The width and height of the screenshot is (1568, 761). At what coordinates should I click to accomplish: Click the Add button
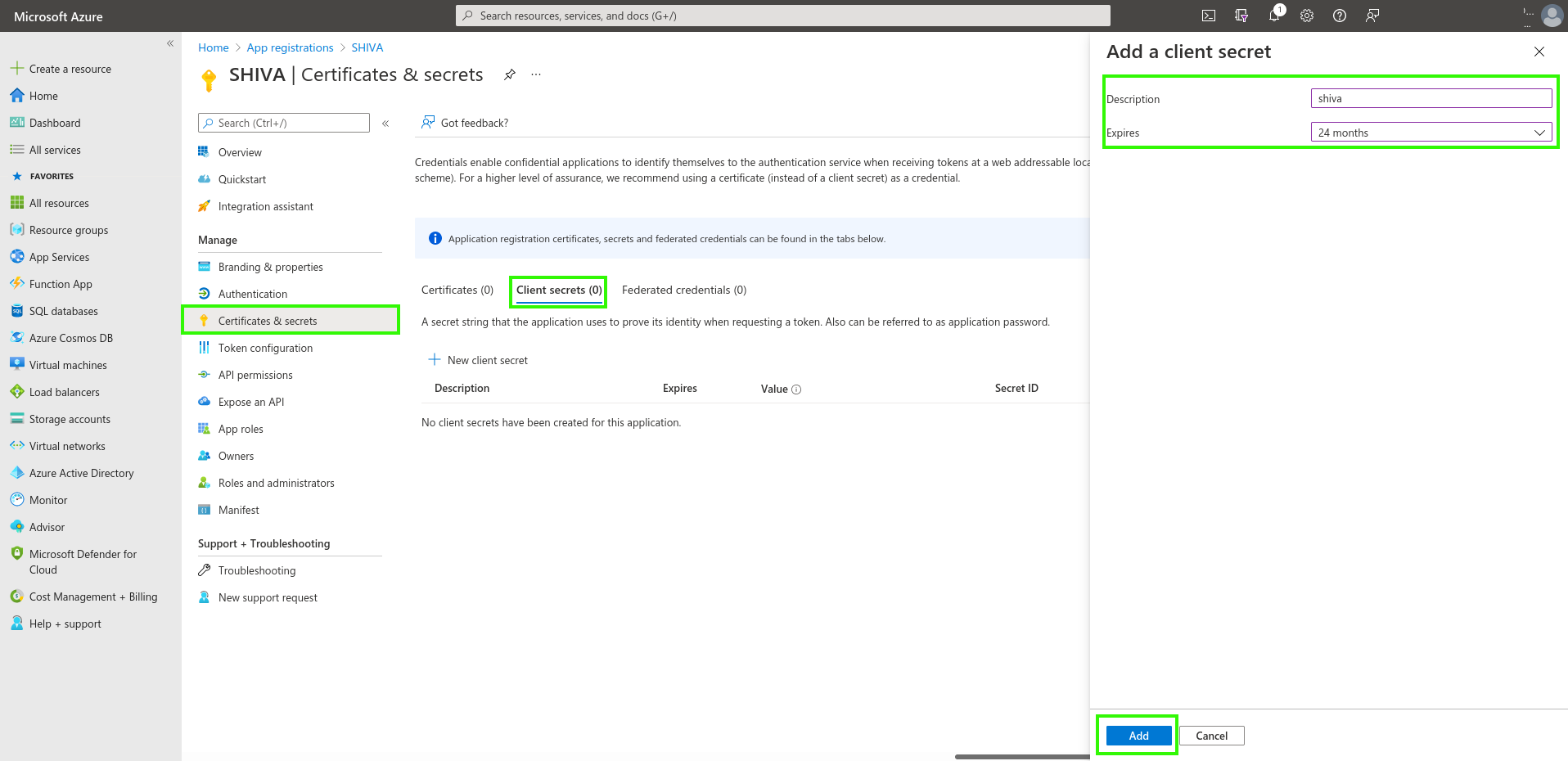coord(1138,736)
